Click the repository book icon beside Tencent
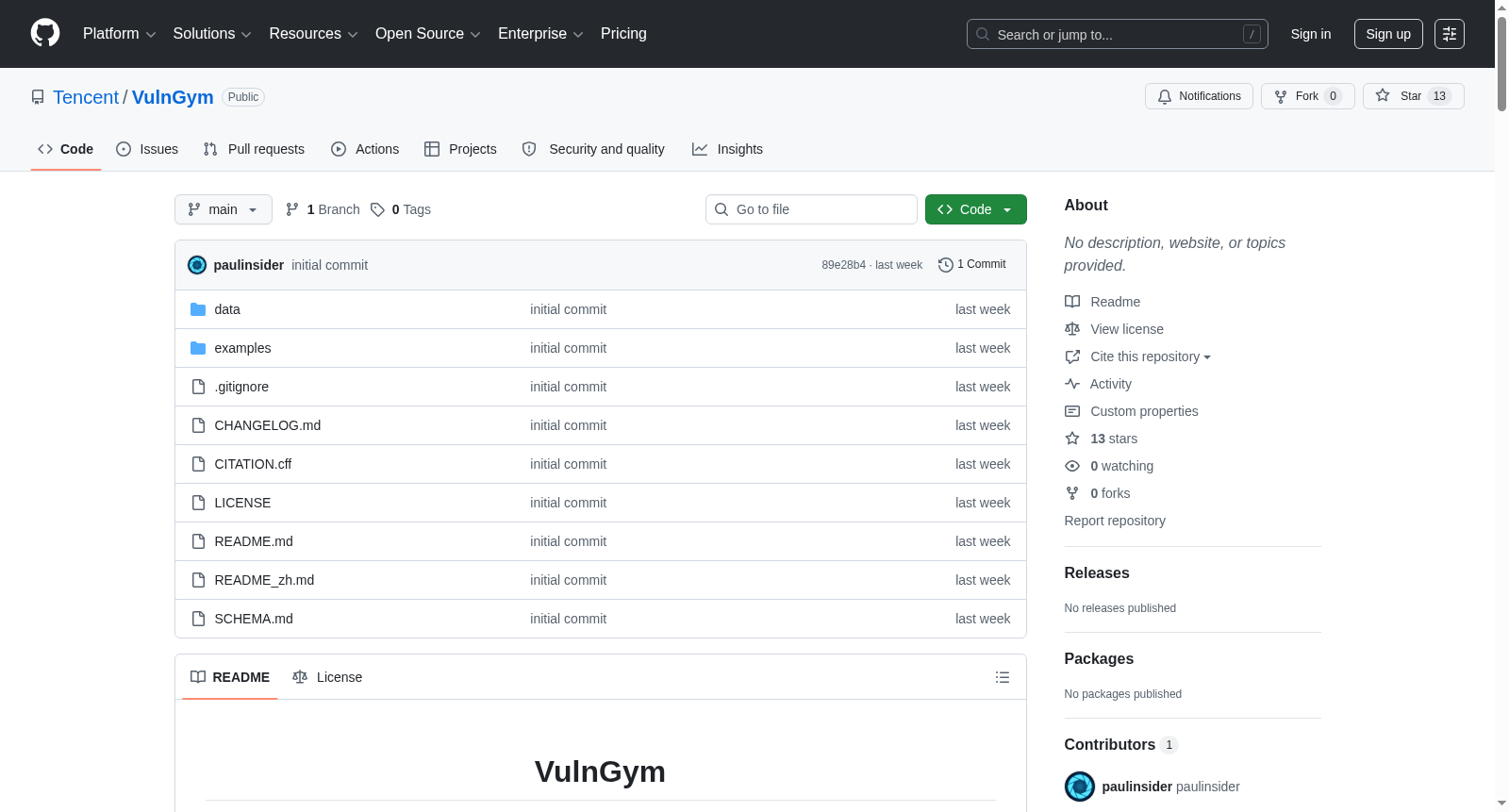Viewport: 1509px width, 812px height. point(38,97)
